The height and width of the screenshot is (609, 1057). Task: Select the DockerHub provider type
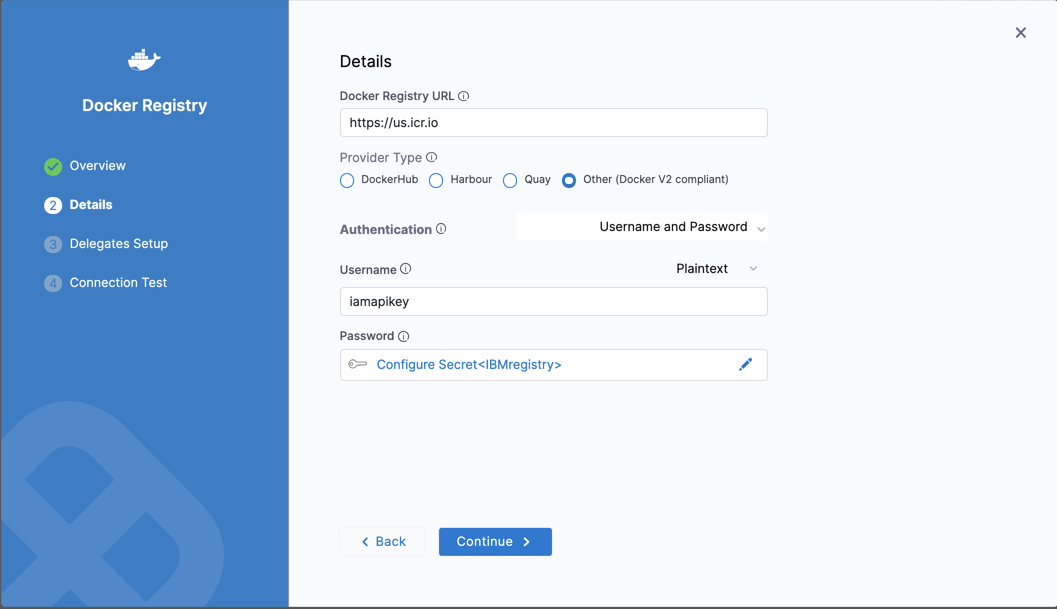click(x=347, y=180)
